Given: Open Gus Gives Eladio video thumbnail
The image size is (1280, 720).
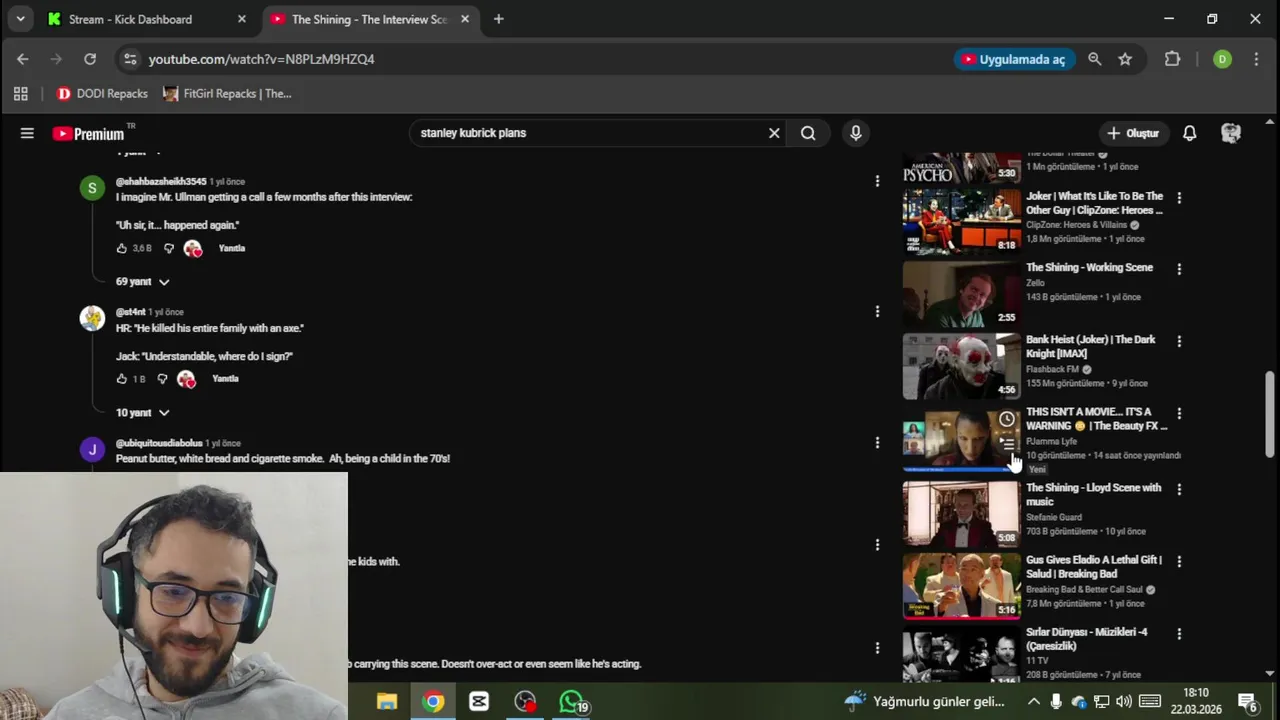Looking at the screenshot, I should pyautogui.click(x=962, y=586).
